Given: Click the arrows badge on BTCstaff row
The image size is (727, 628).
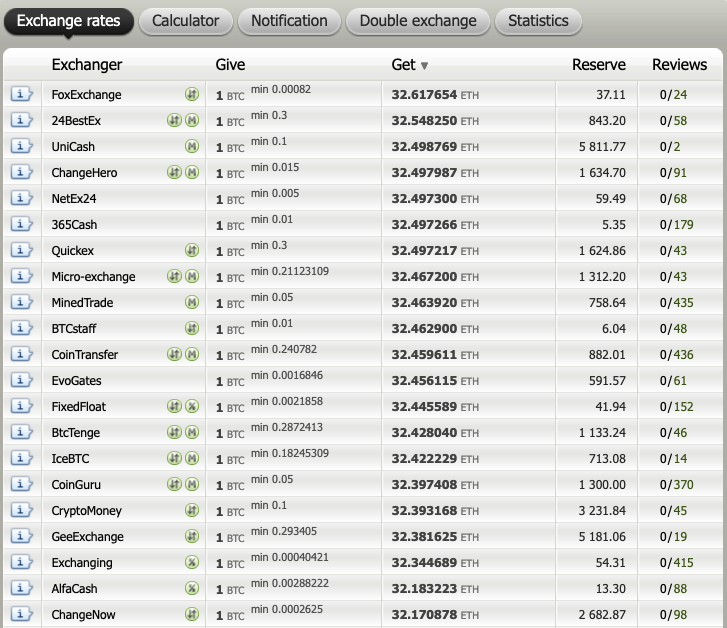Looking at the screenshot, I should (192, 329).
